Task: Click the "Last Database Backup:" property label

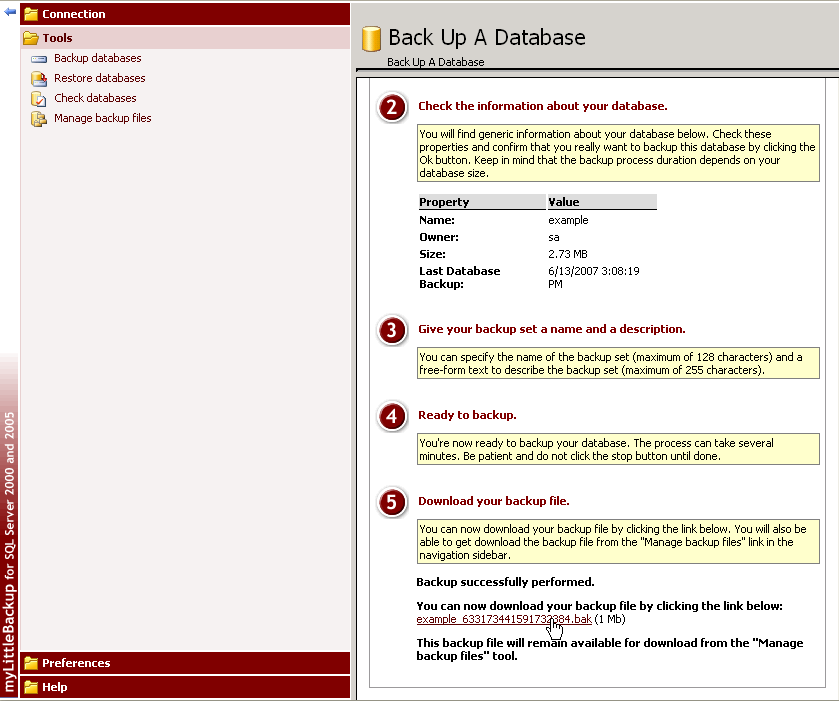Action: [x=460, y=277]
